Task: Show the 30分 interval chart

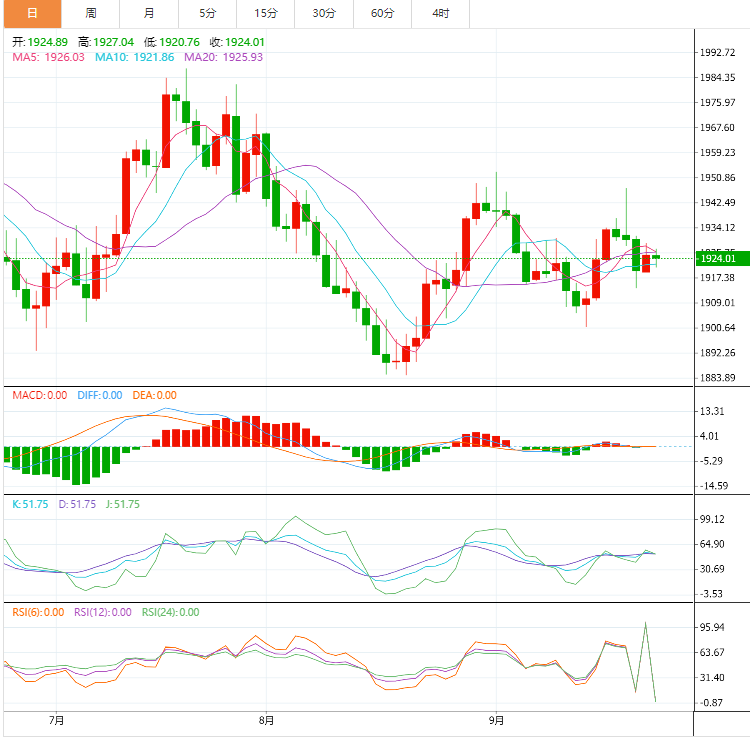Action: 324,13
